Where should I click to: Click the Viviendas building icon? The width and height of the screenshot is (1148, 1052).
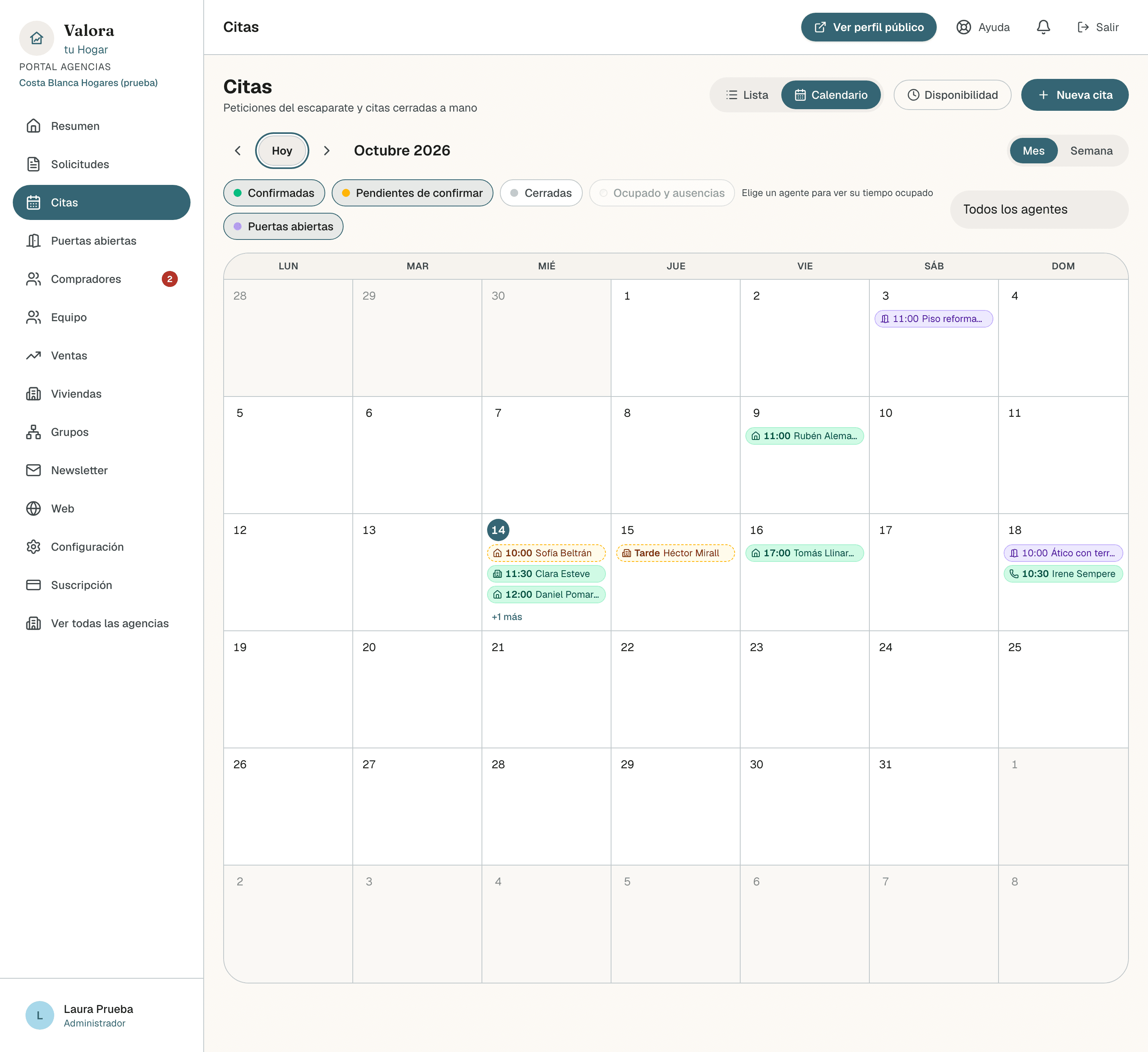pos(33,394)
